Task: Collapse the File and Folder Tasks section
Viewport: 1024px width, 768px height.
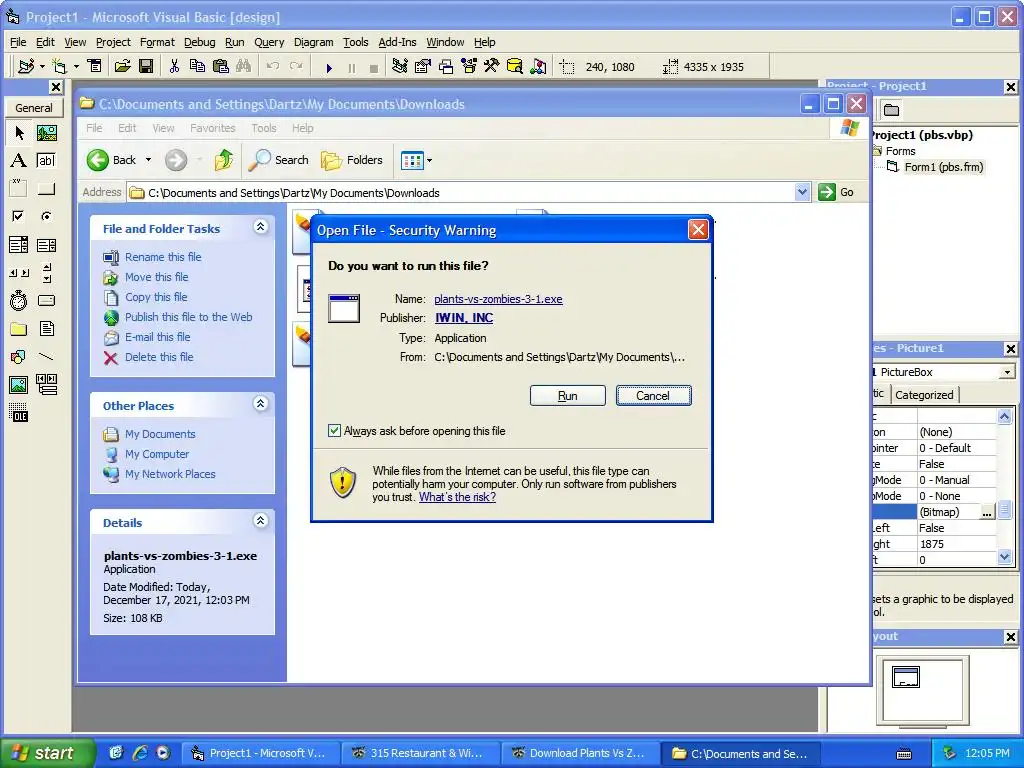Action: 261,227
